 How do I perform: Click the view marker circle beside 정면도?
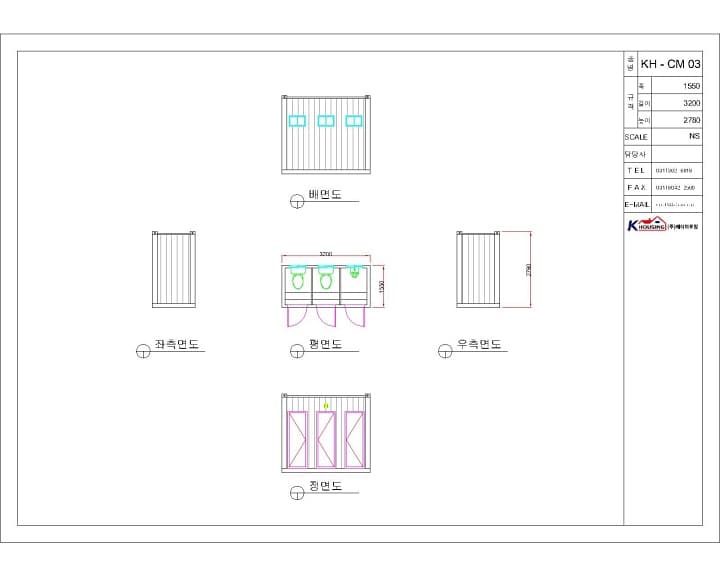pos(297,493)
